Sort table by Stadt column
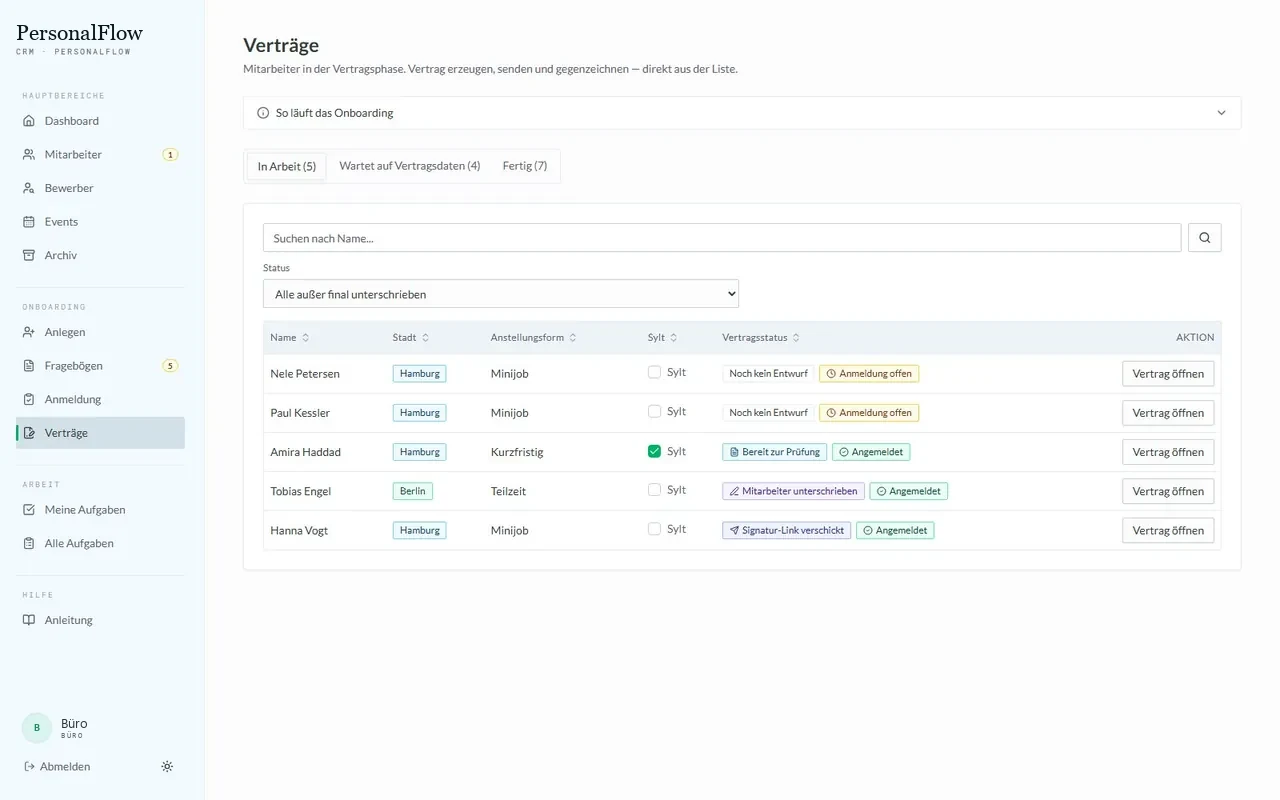 pyautogui.click(x=411, y=338)
